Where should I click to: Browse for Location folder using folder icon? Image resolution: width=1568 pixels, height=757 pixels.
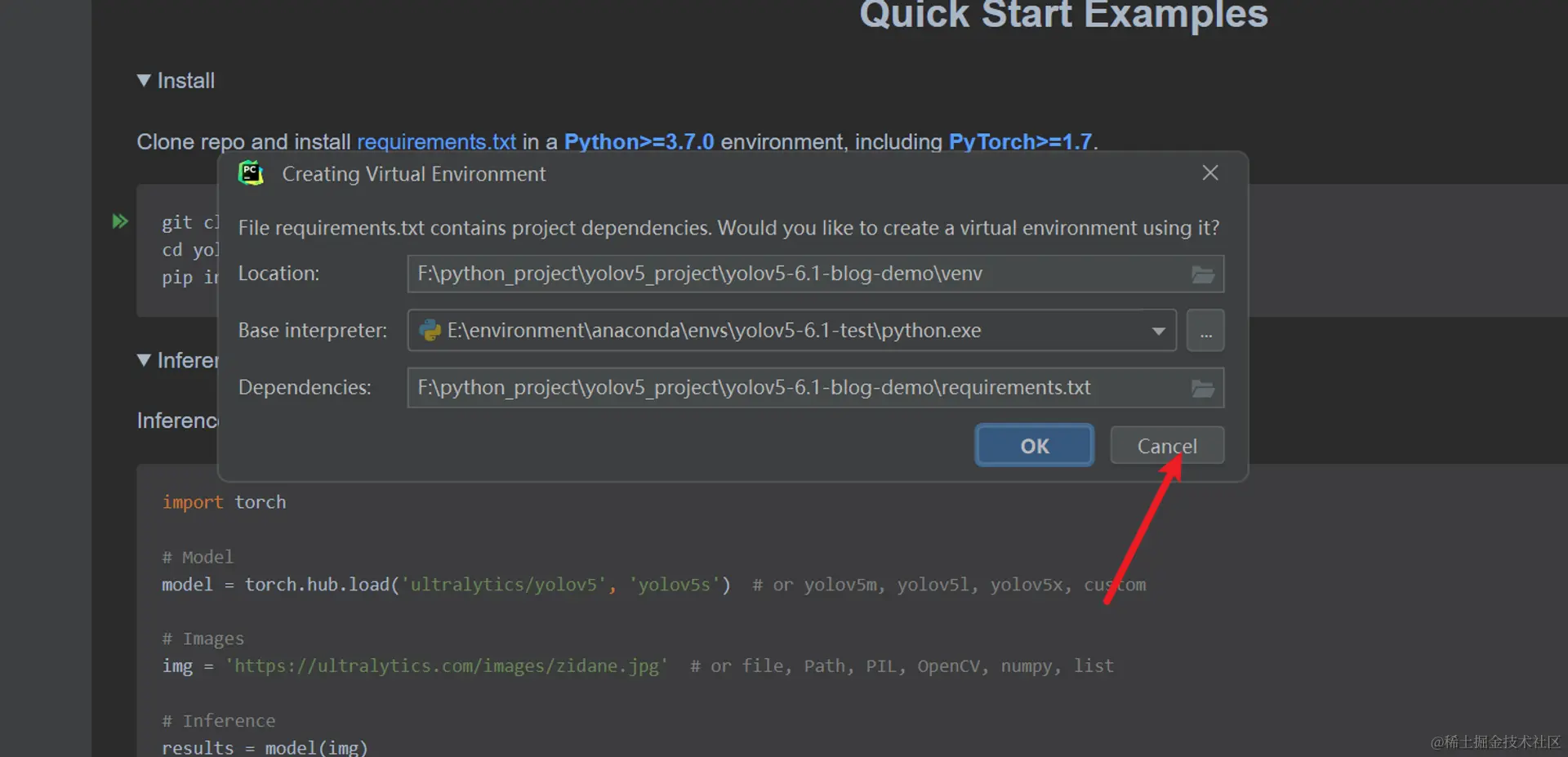click(1202, 274)
